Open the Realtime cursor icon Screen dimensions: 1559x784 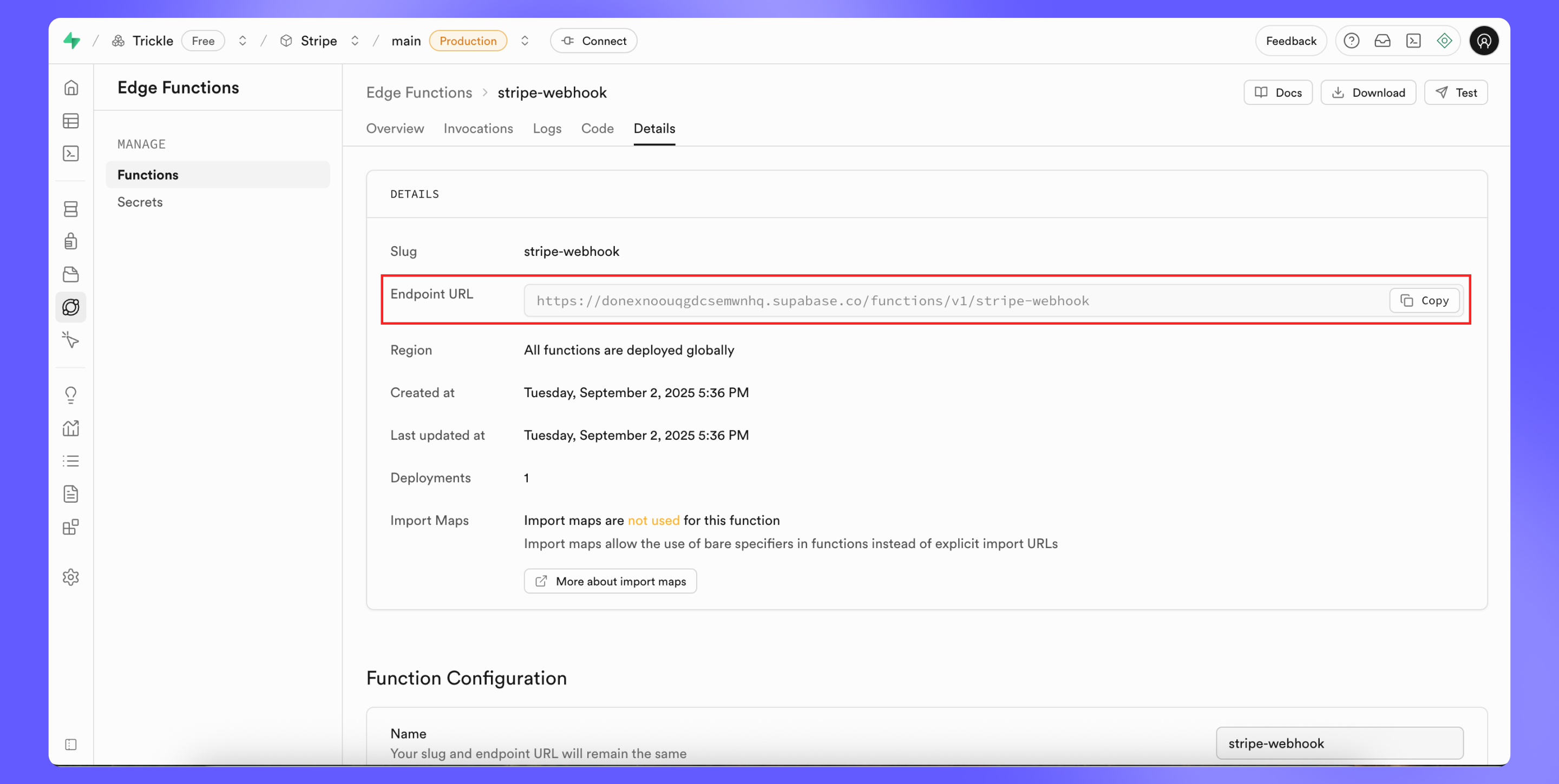pos(71,340)
